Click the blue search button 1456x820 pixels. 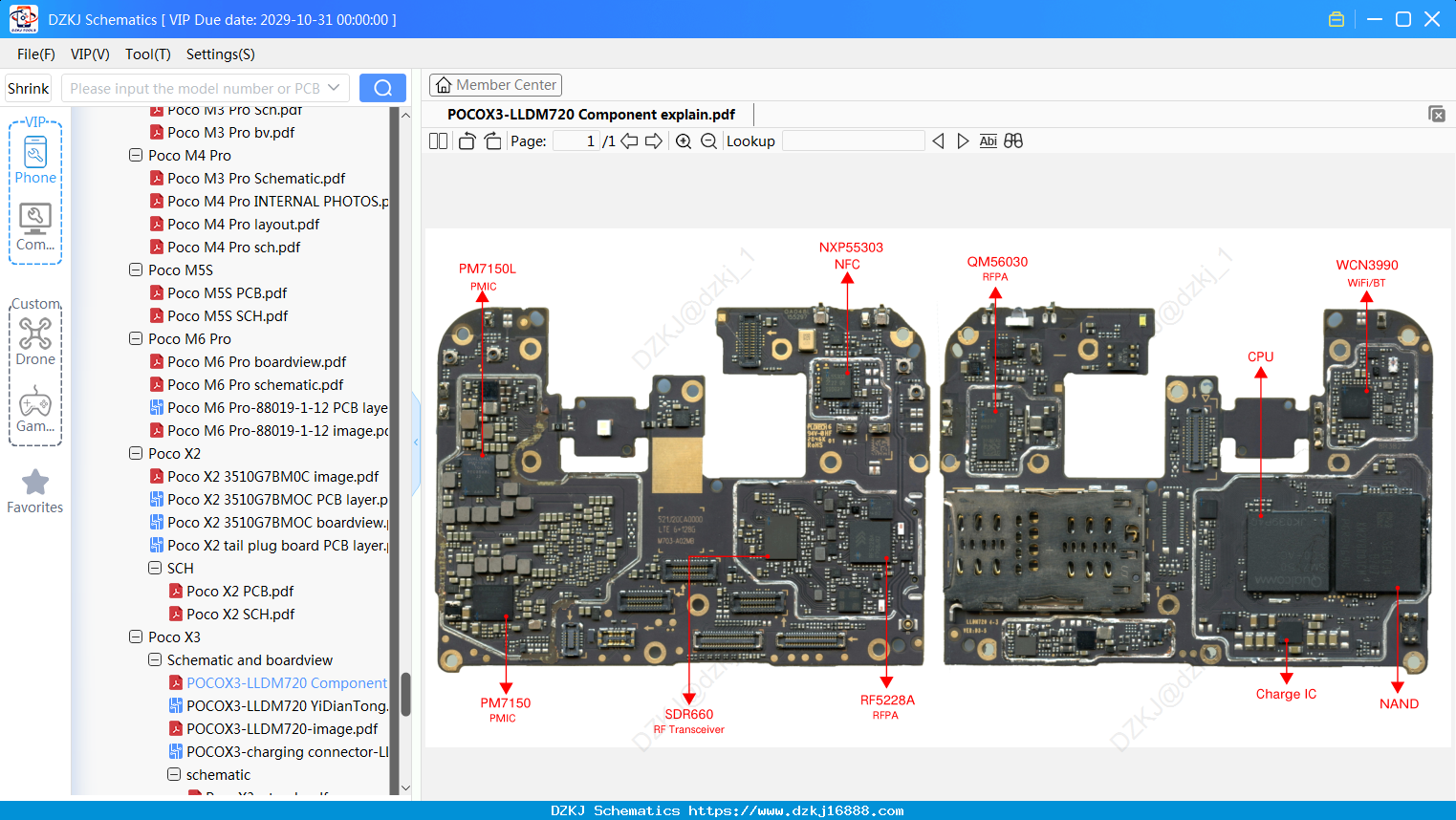[x=382, y=88]
